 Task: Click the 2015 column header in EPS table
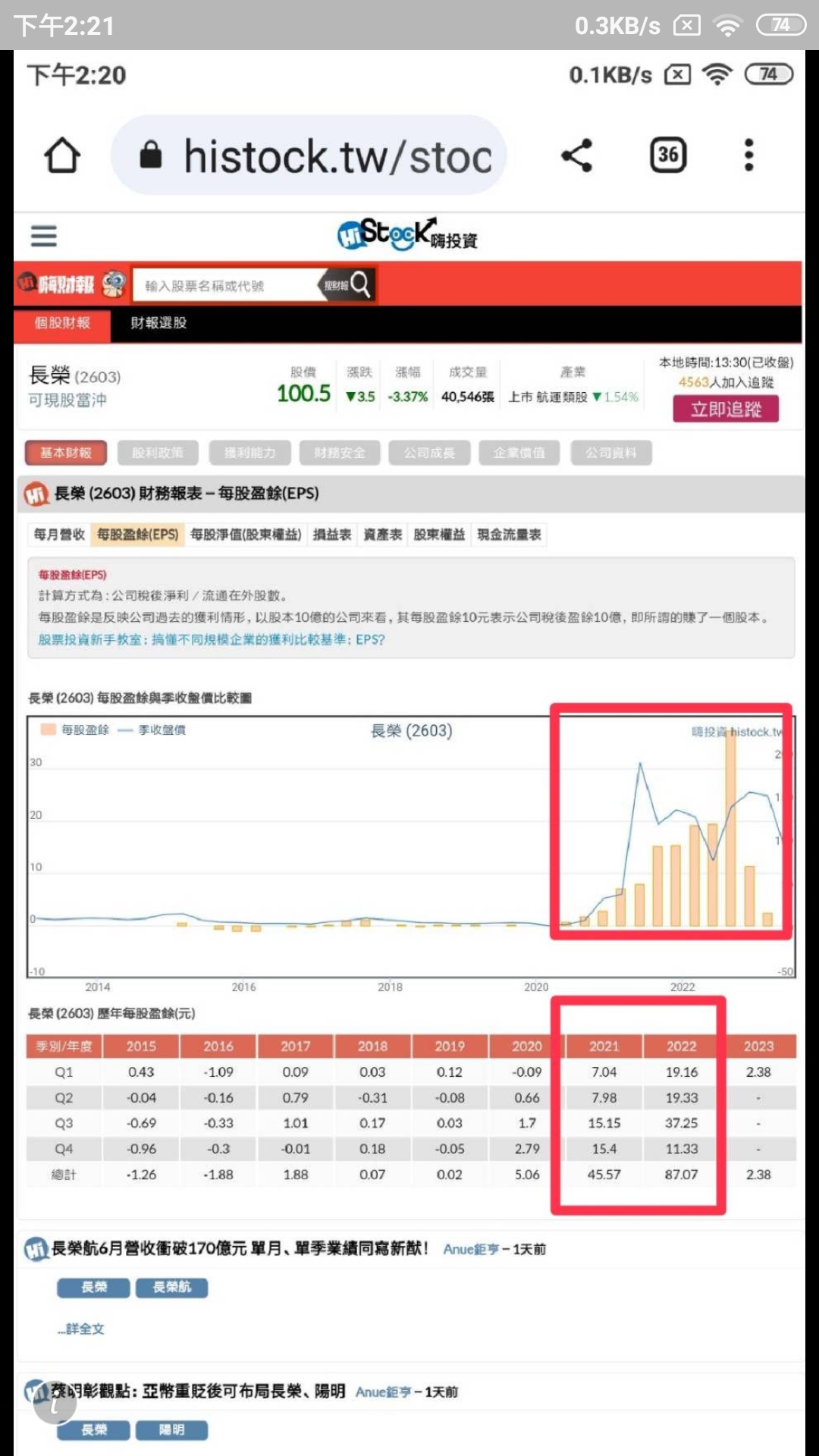pos(141,1046)
